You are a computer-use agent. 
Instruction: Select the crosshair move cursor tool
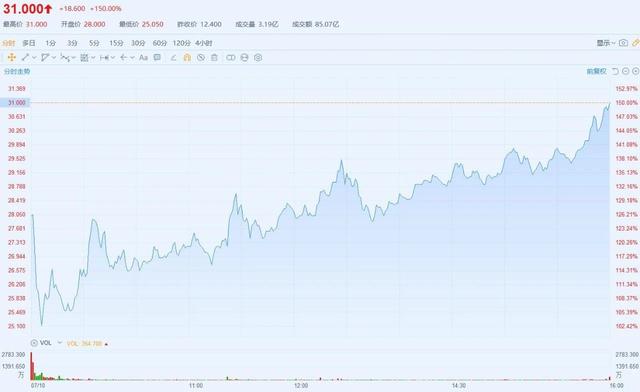[x=11, y=58]
